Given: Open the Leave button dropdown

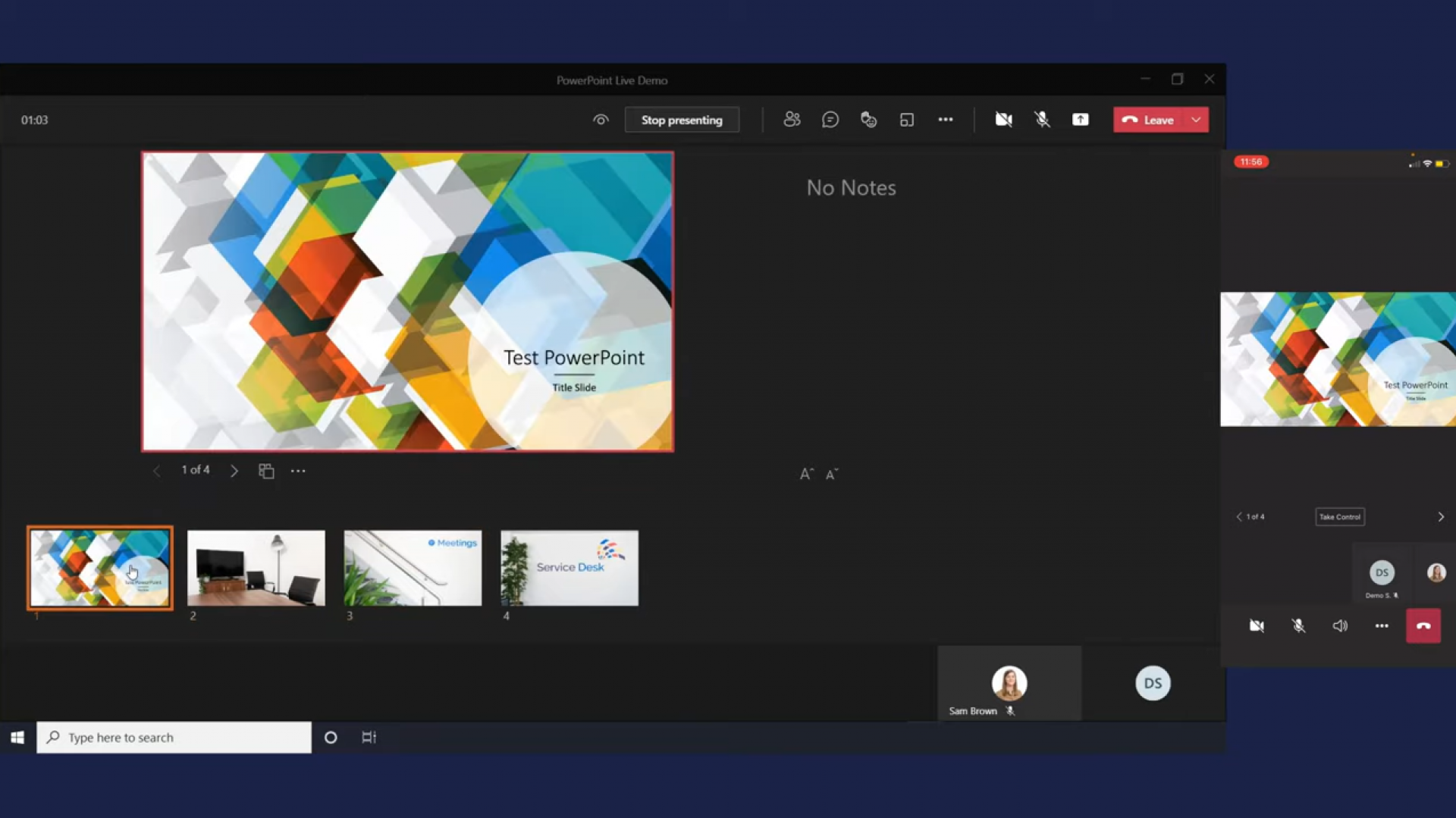Looking at the screenshot, I should 1197,119.
